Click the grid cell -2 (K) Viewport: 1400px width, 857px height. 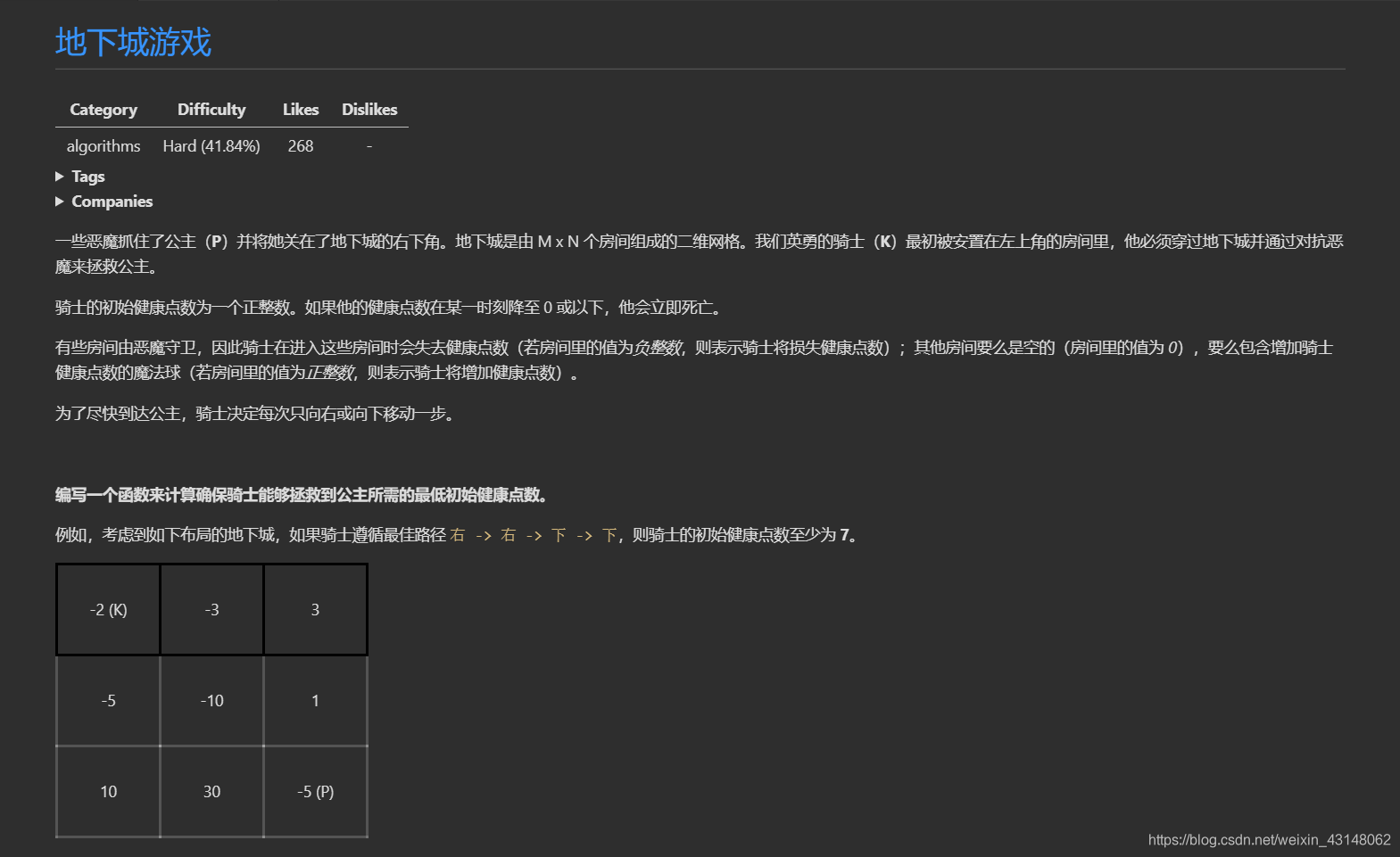[108, 610]
